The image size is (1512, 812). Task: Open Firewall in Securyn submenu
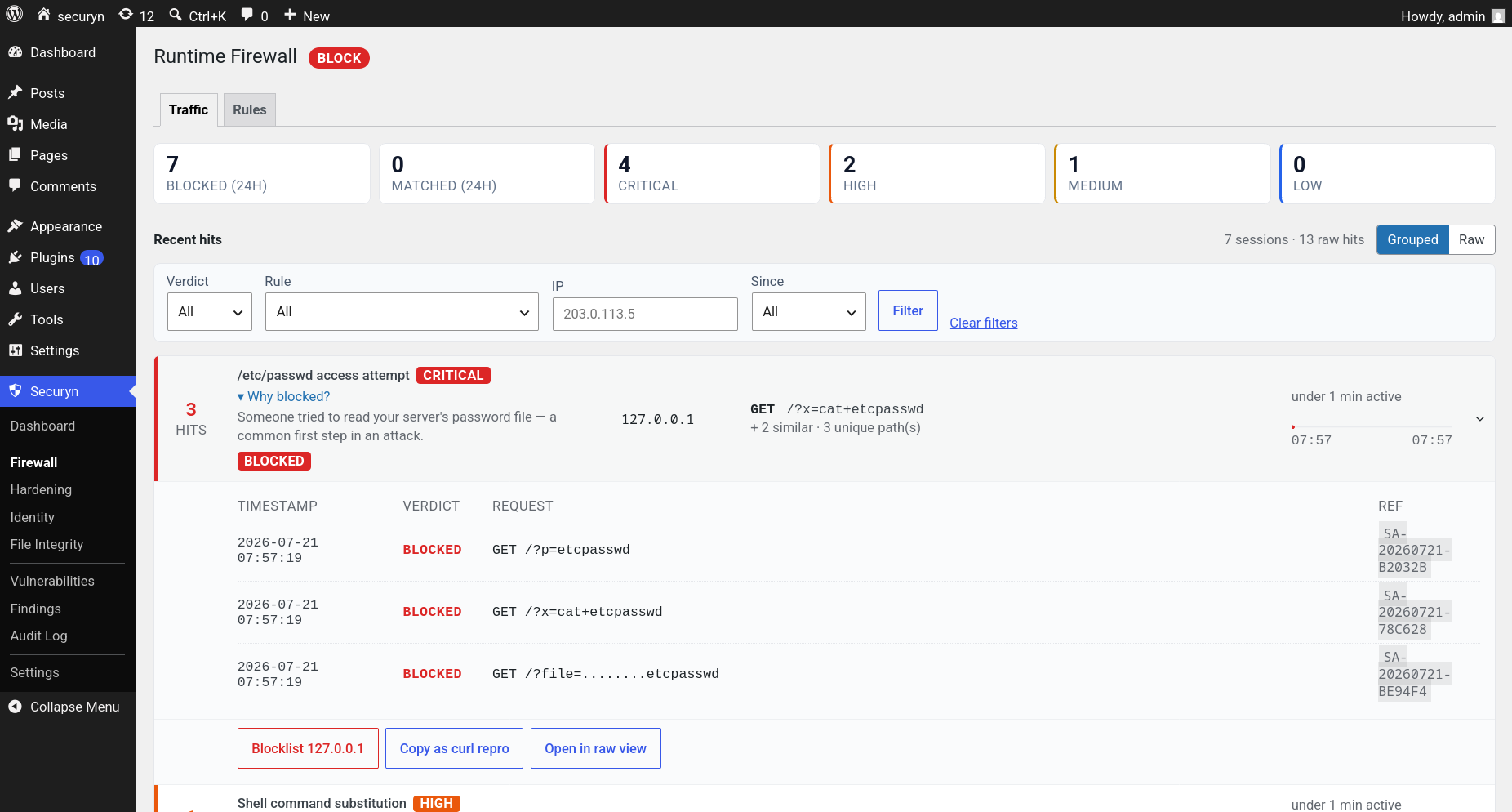33,462
